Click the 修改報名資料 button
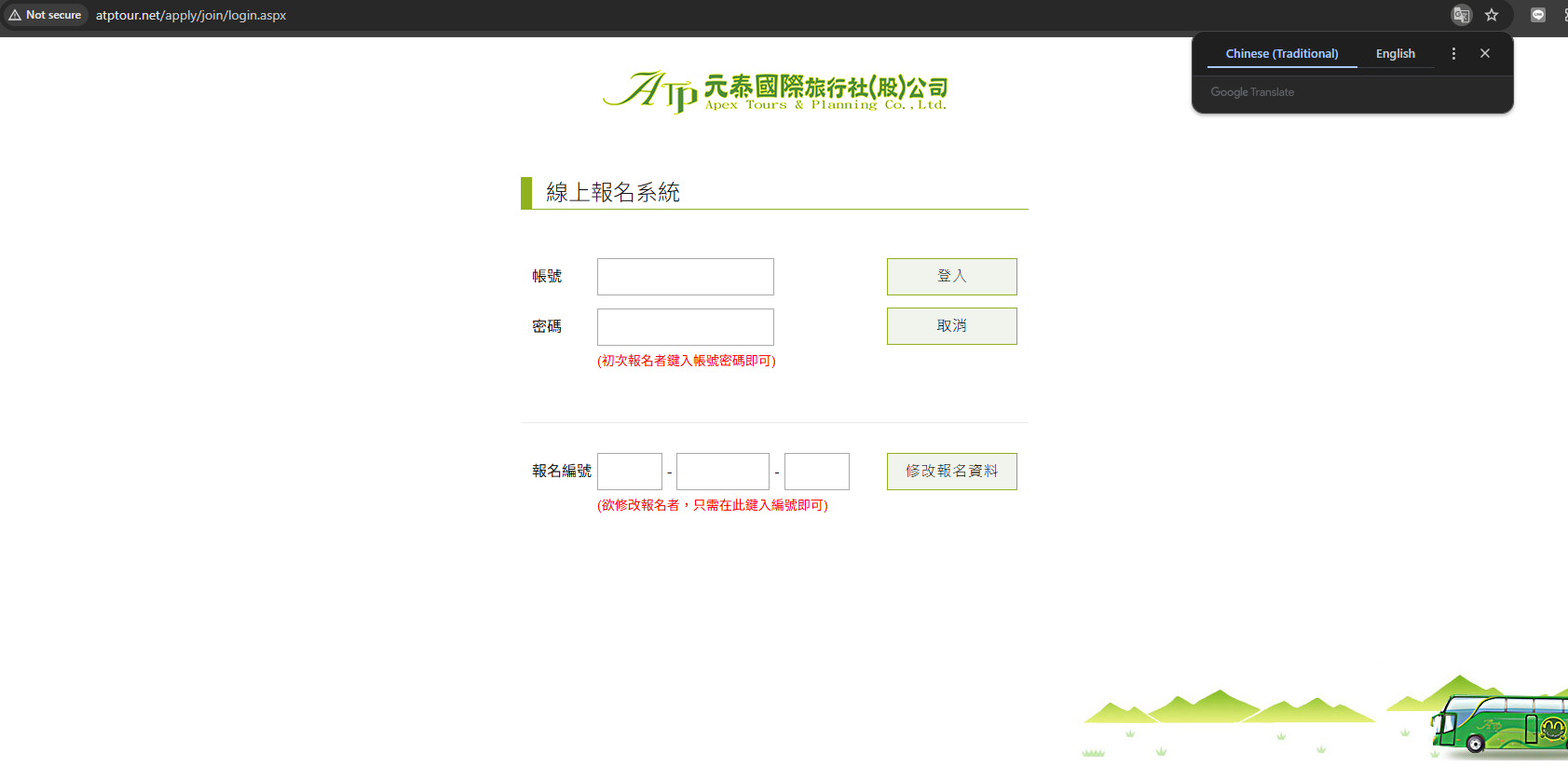 (x=952, y=472)
